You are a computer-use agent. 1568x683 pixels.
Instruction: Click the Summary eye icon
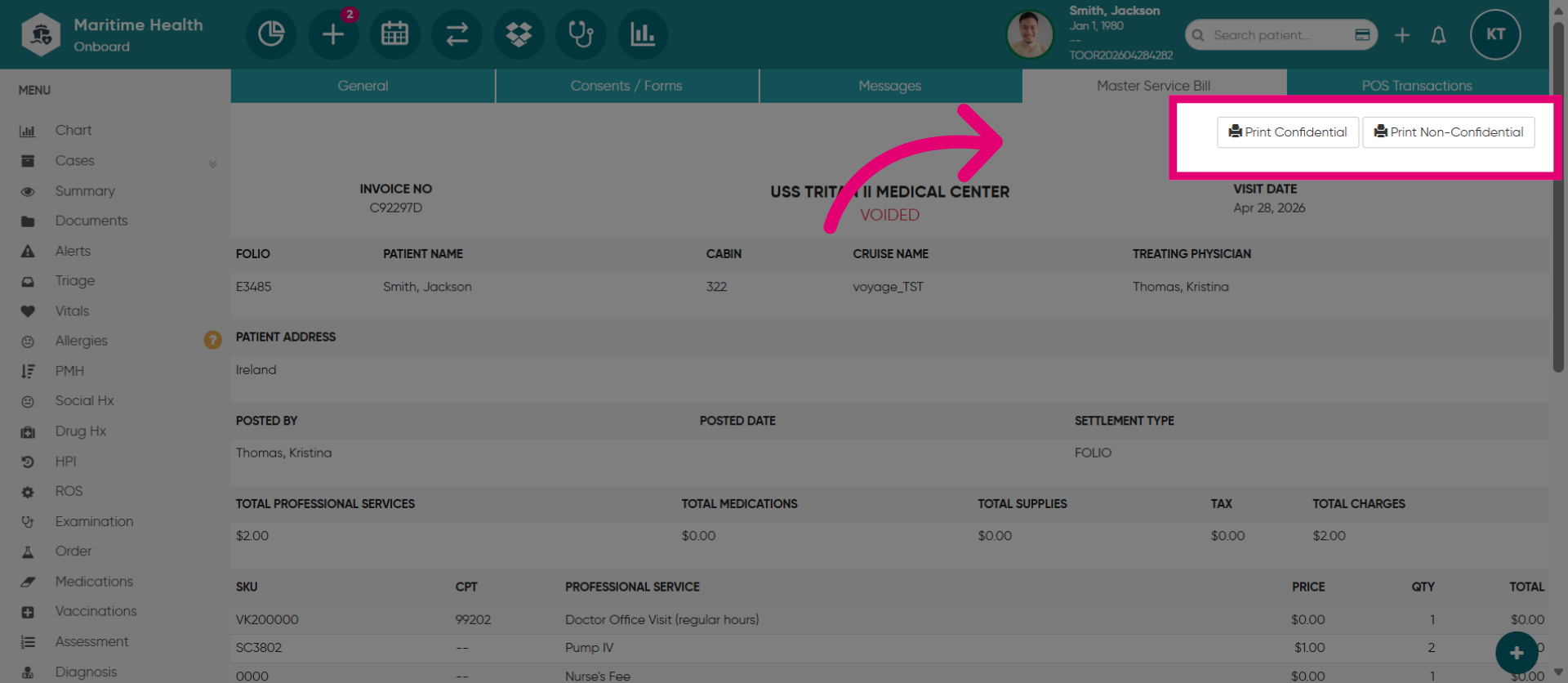(x=28, y=192)
